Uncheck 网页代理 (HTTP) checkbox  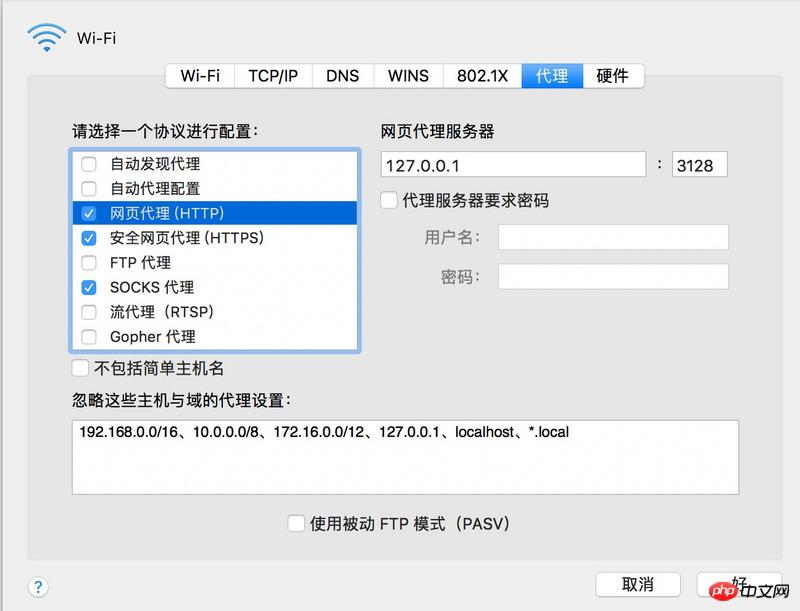click(x=89, y=213)
